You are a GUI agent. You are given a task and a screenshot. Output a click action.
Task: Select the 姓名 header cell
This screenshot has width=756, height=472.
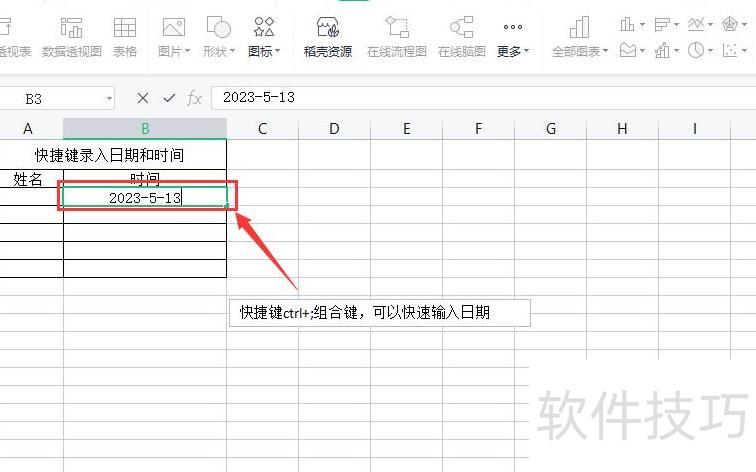29,179
